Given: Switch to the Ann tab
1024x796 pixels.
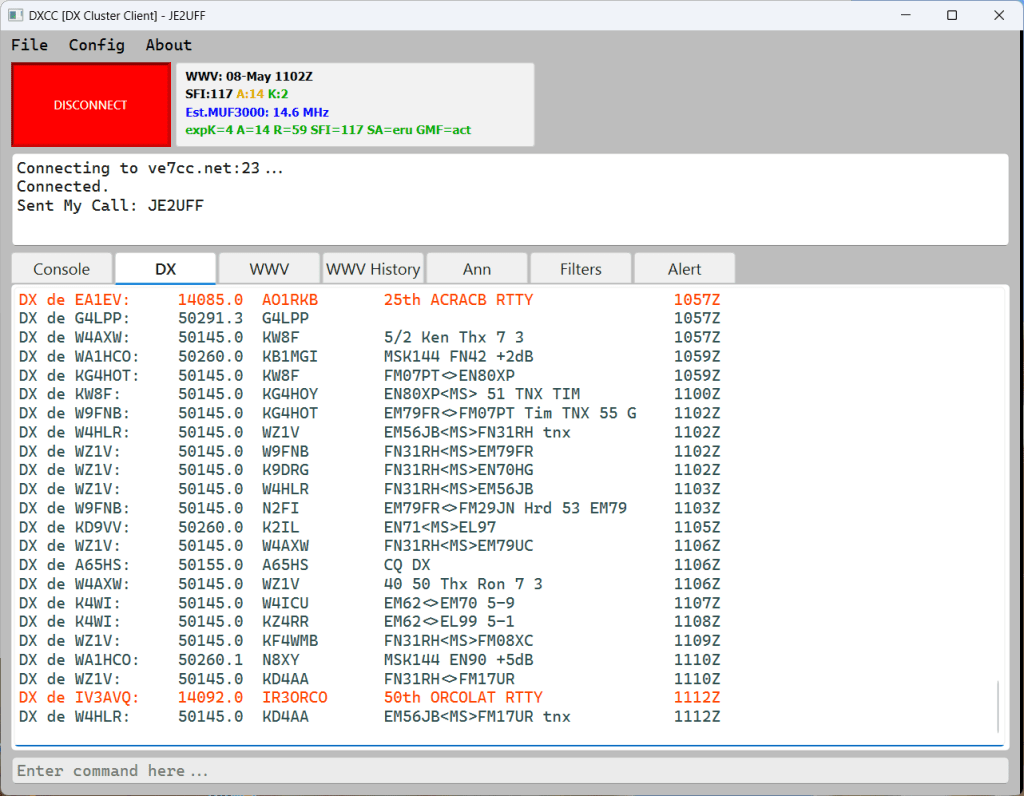Looking at the screenshot, I should [477, 269].
